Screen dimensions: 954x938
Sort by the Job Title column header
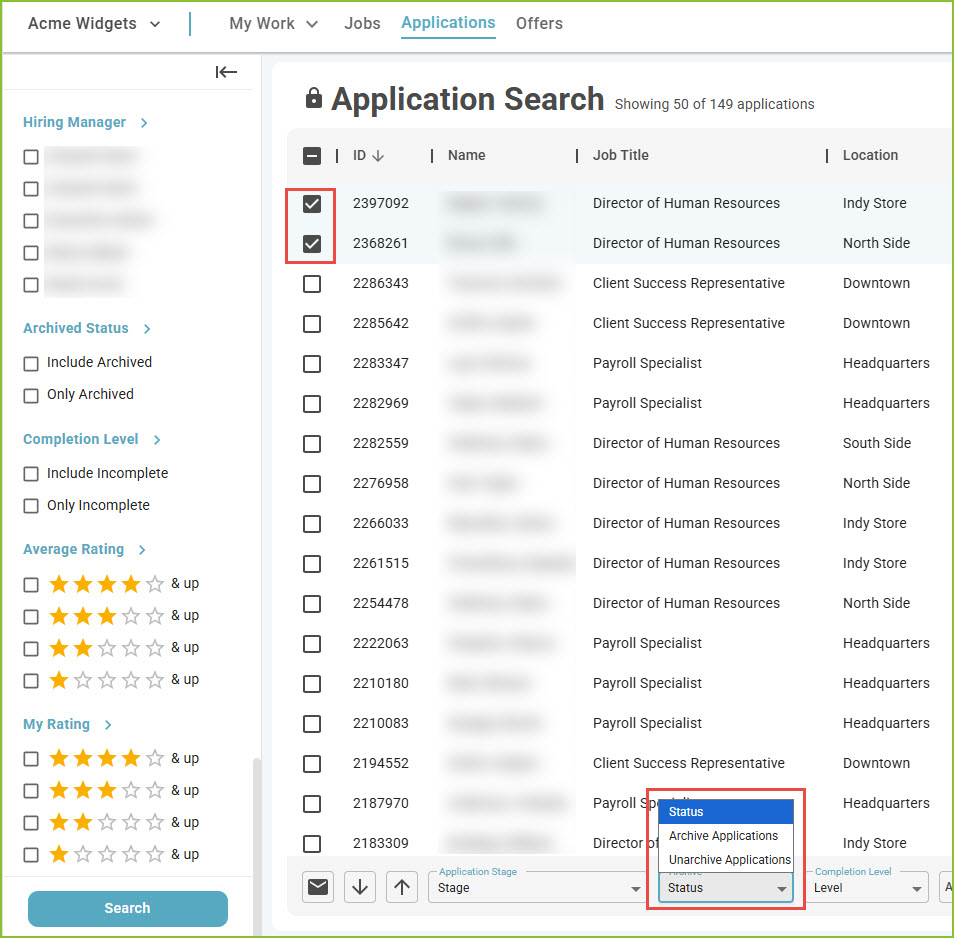[x=621, y=156]
